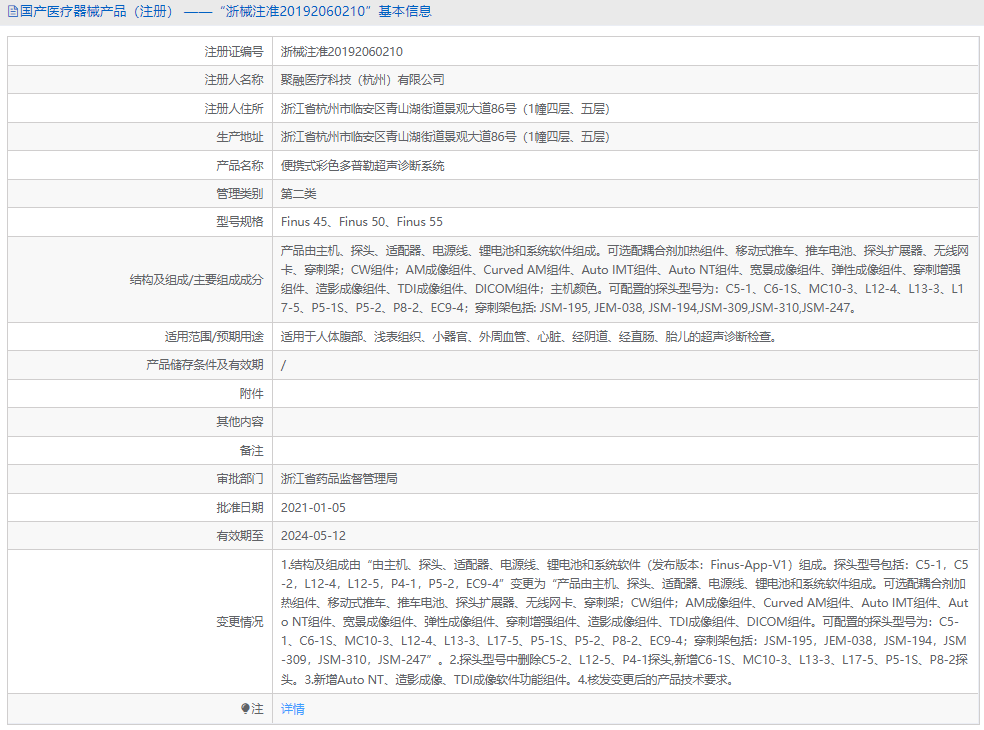984x730 pixels.
Task: Click the label 管理类别
Action: click(x=240, y=194)
